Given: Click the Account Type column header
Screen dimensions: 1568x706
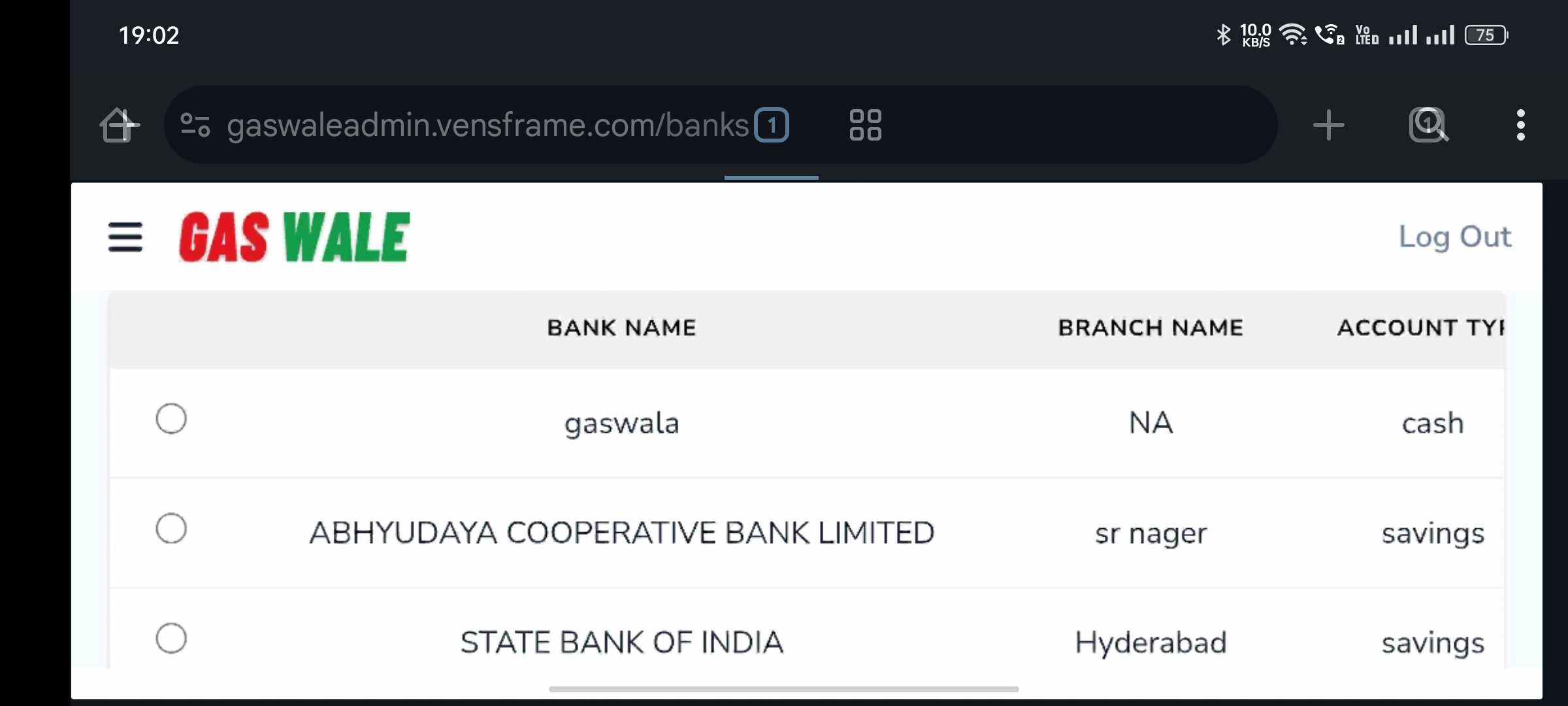Looking at the screenshot, I should [1420, 328].
